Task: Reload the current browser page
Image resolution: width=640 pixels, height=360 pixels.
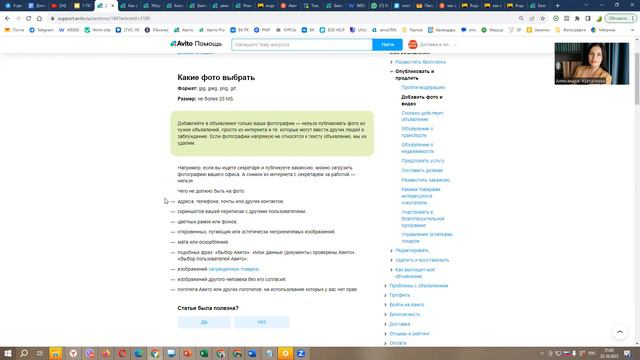Action: tap(29, 18)
